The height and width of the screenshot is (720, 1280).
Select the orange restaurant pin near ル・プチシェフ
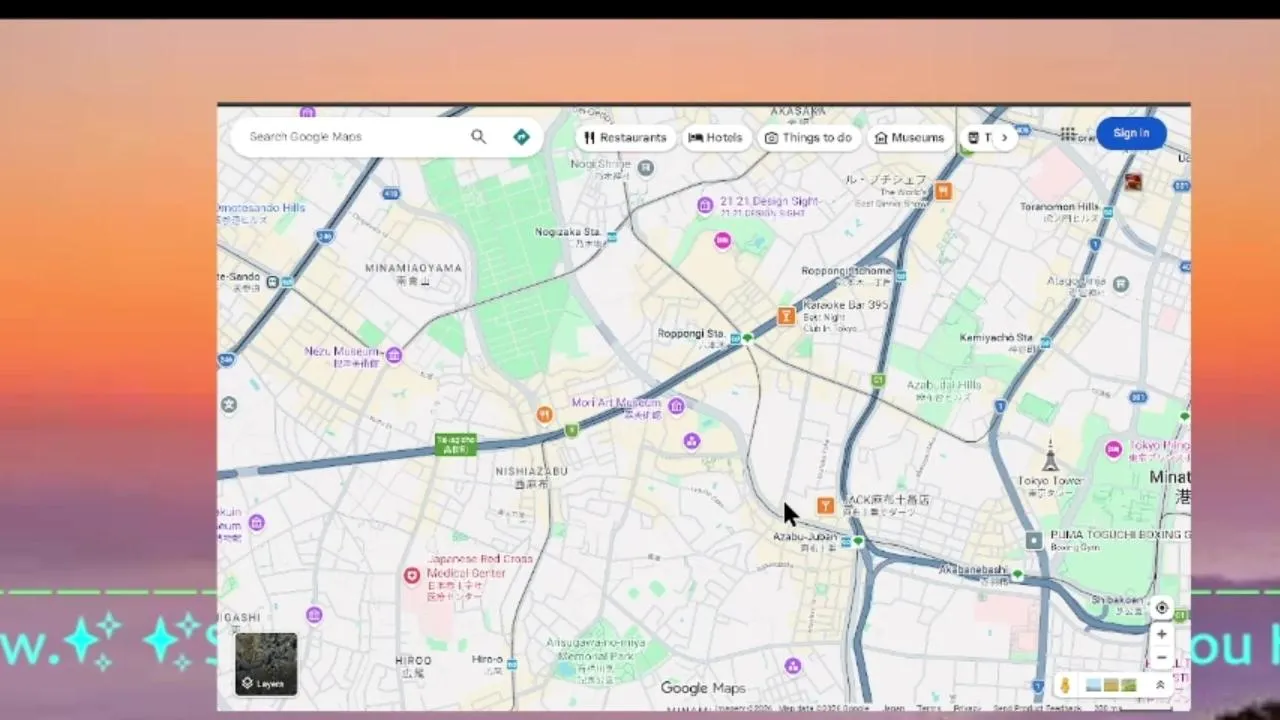943,192
